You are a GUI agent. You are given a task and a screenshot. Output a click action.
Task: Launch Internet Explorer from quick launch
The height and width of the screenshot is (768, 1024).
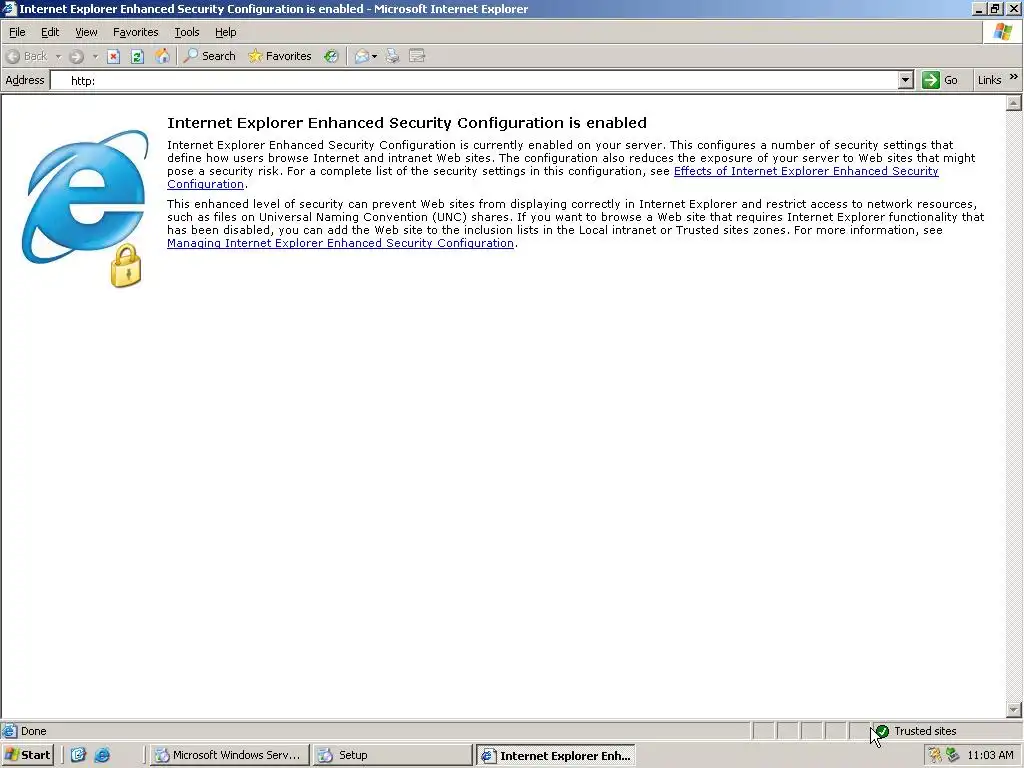102,755
